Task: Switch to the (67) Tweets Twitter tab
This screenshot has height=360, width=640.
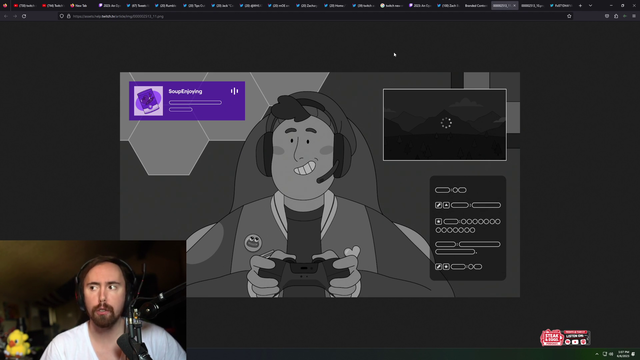Action: (x=138, y=6)
